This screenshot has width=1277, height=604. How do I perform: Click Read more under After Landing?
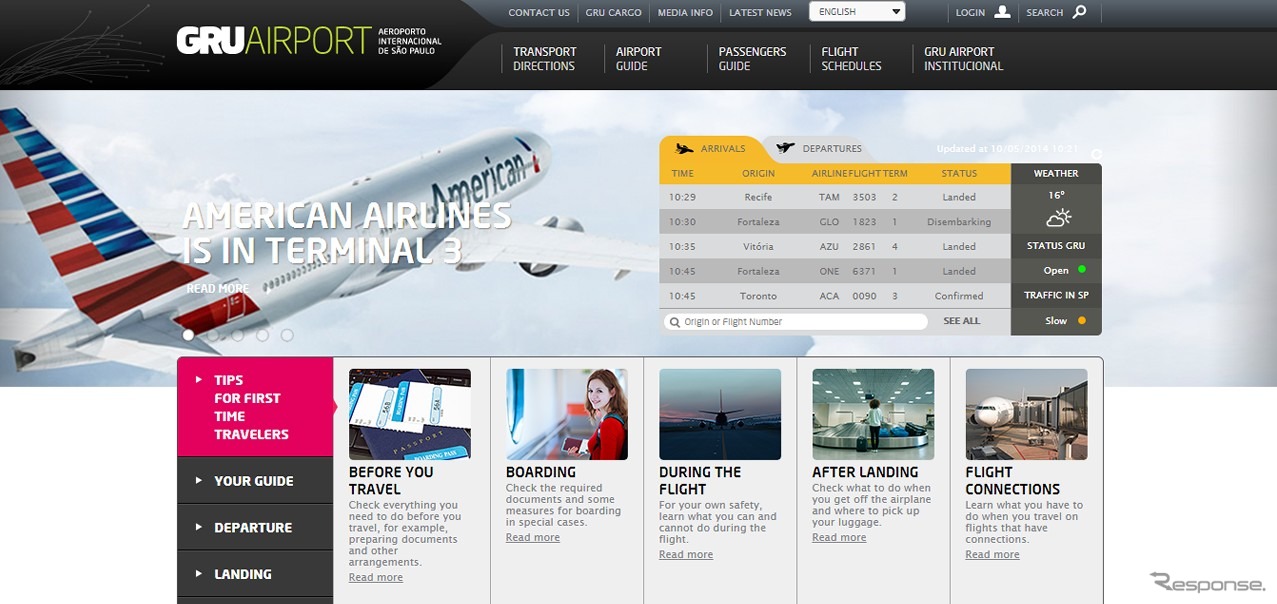[x=839, y=537]
